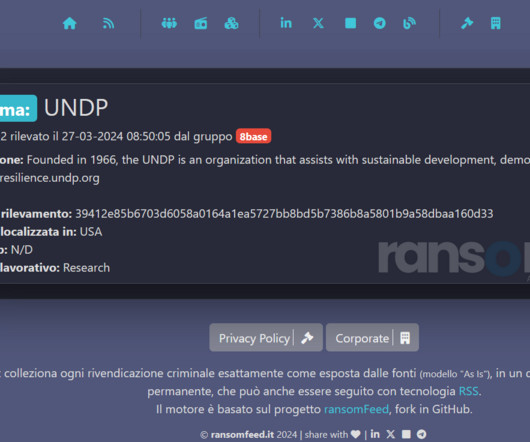
Task: Share on X from footer
Action: point(390,434)
